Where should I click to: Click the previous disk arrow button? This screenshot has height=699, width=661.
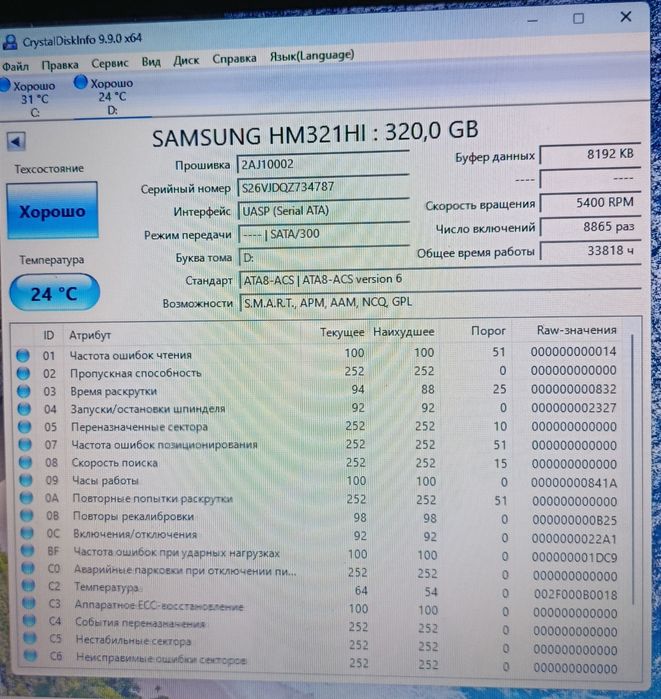coord(16,142)
